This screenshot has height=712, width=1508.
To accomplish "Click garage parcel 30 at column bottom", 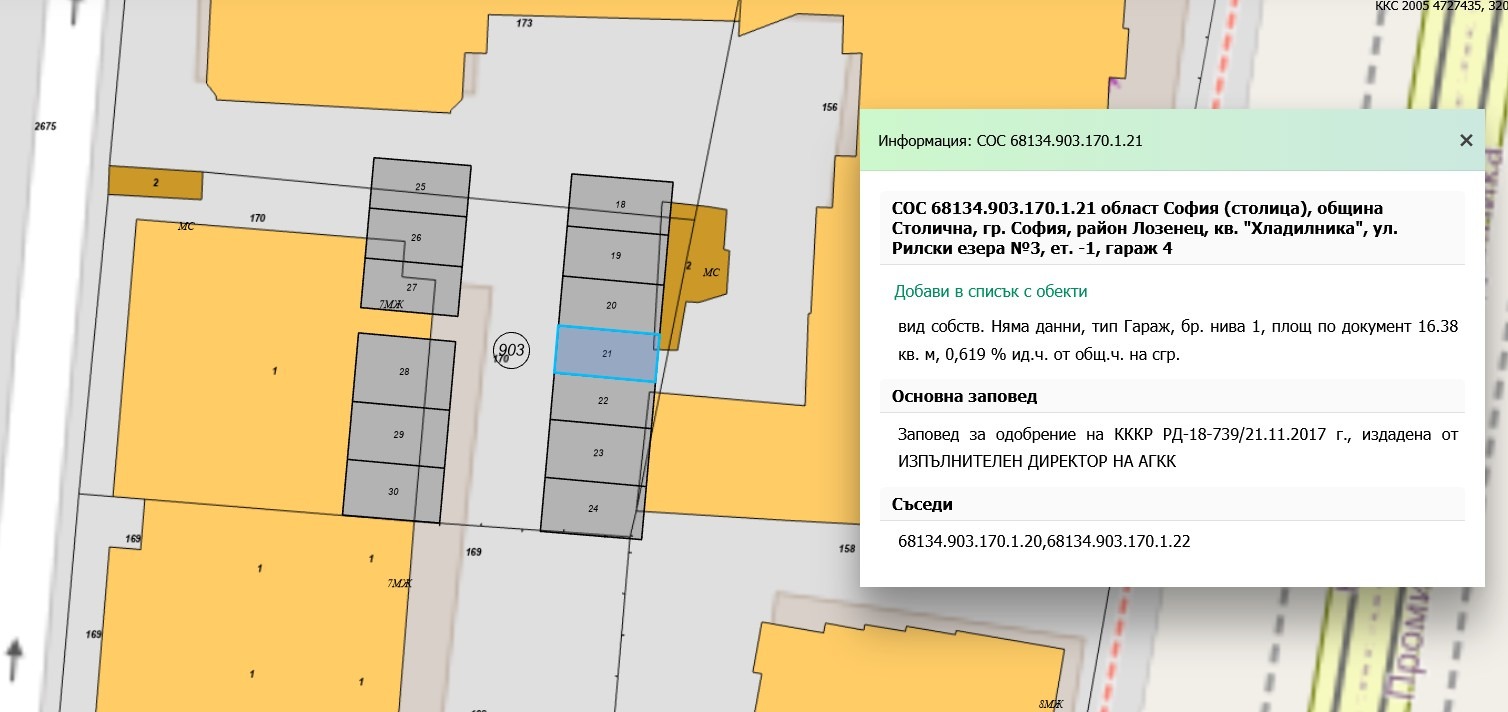I will pyautogui.click(x=393, y=491).
